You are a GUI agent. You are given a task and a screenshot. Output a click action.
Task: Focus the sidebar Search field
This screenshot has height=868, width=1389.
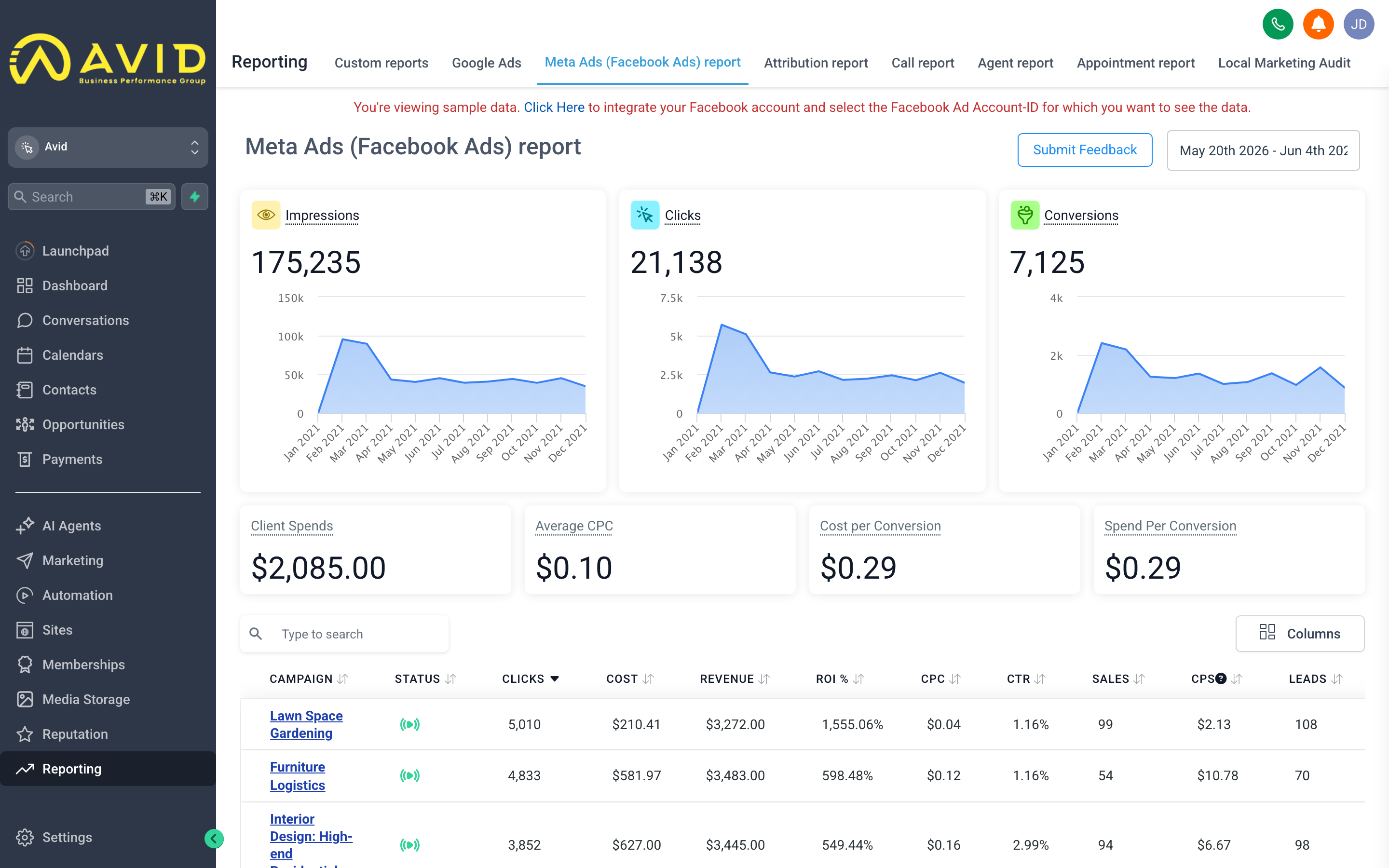point(92,197)
